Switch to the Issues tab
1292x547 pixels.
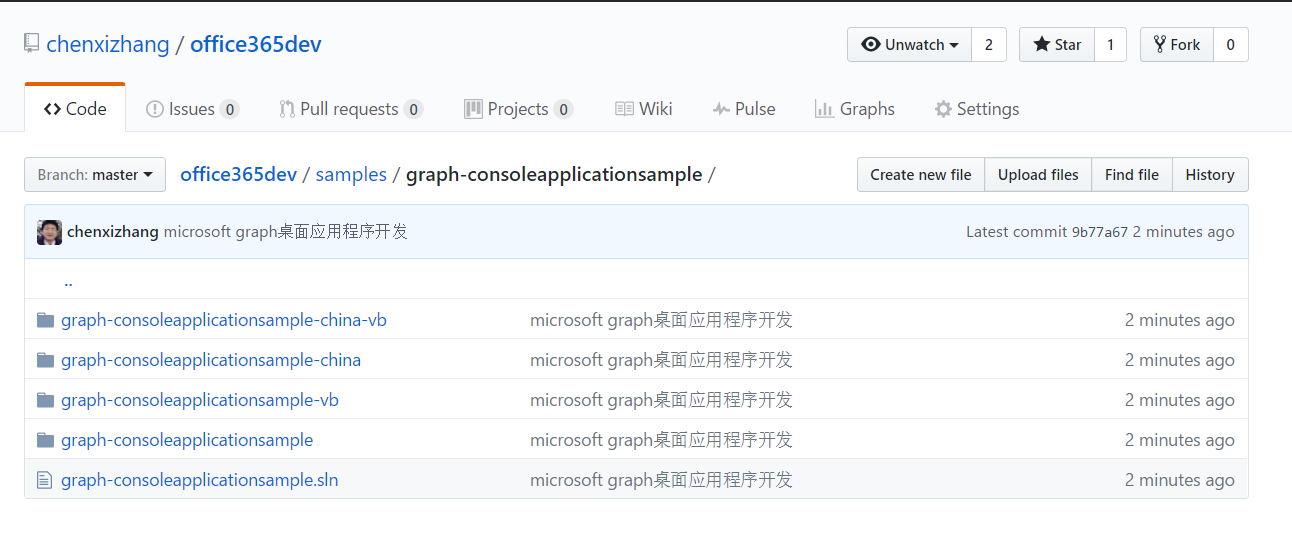[192, 109]
